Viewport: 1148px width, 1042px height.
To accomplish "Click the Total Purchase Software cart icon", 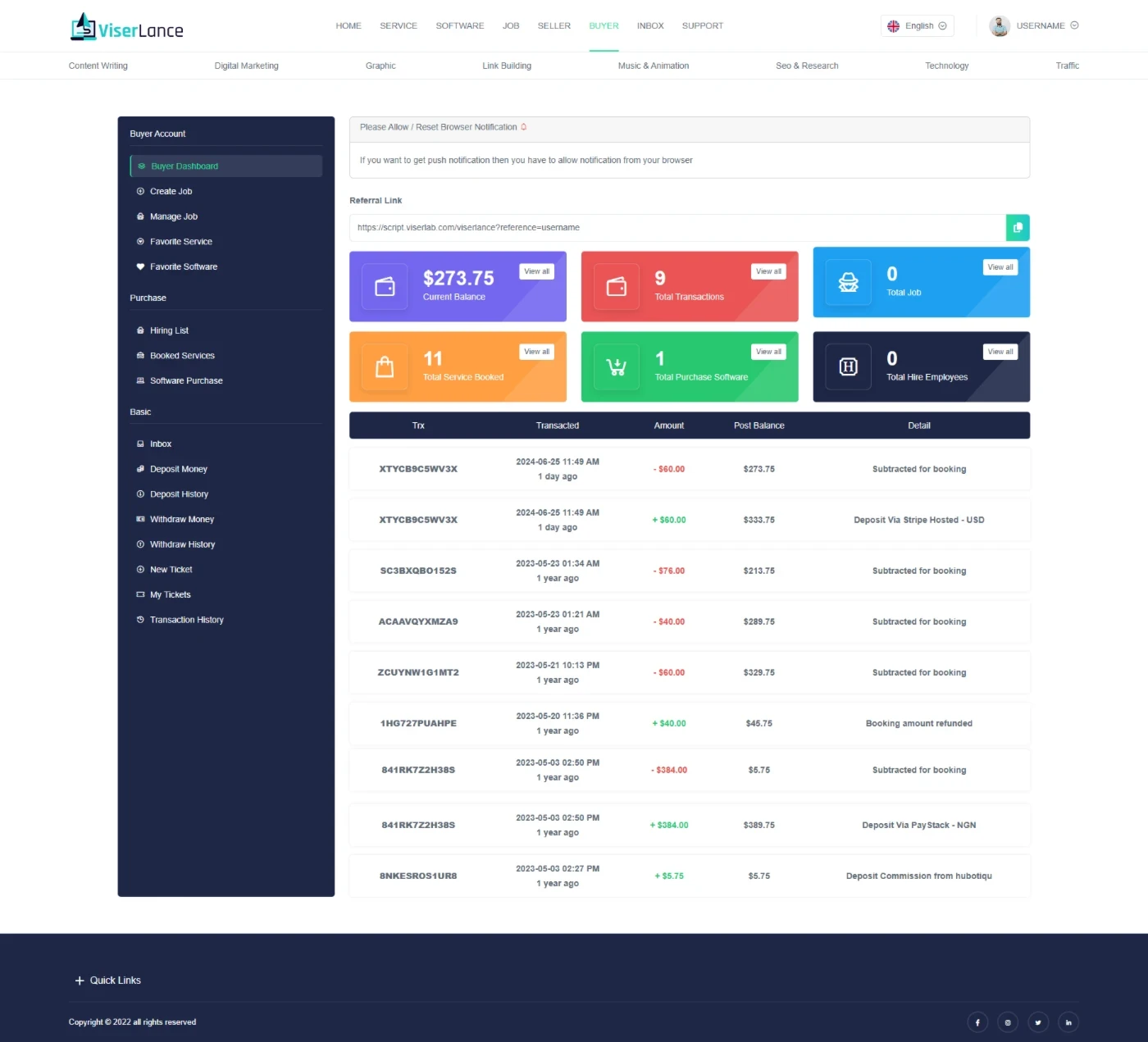I will tap(616, 366).
